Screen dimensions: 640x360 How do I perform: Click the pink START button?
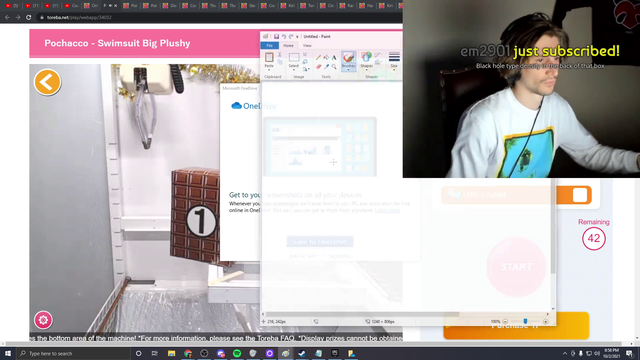516,267
